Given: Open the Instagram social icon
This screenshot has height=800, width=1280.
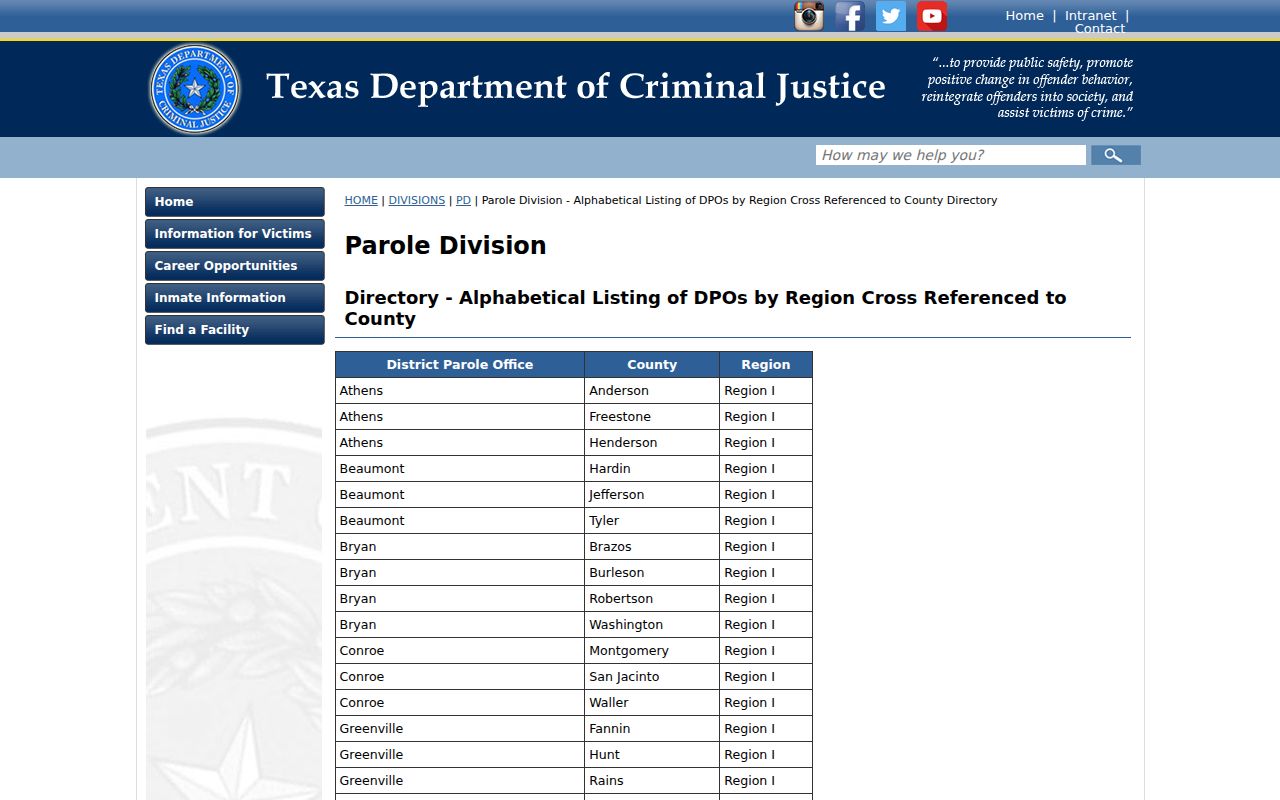Looking at the screenshot, I should coord(809,16).
